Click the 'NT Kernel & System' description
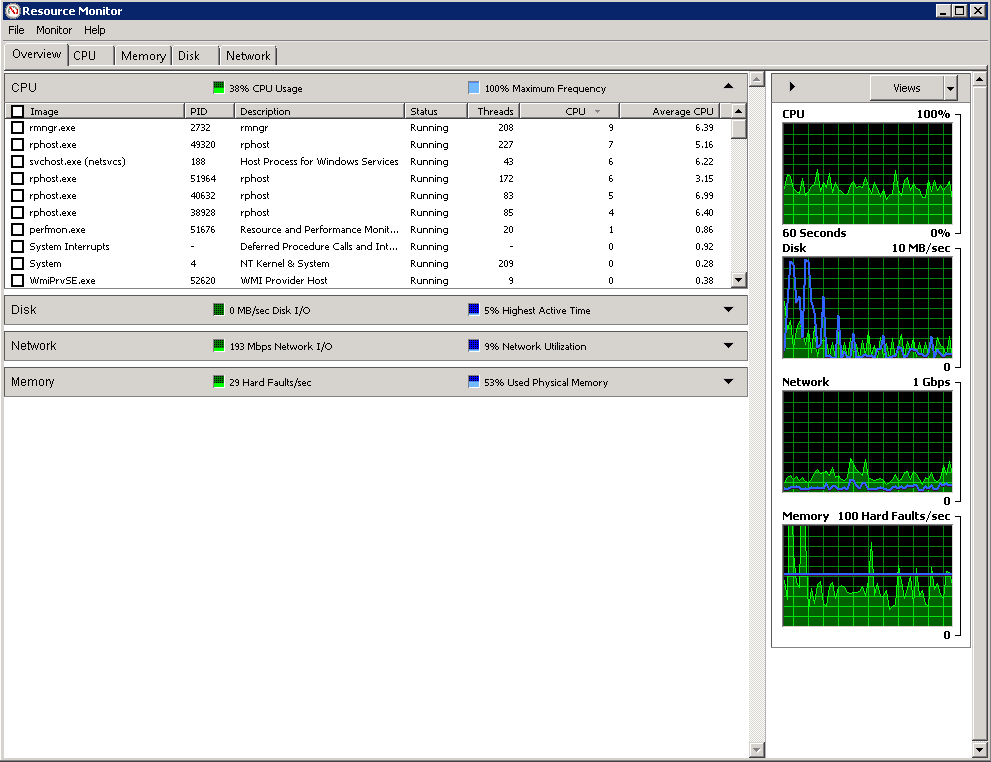Screen dimensions: 991x762 [284, 263]
